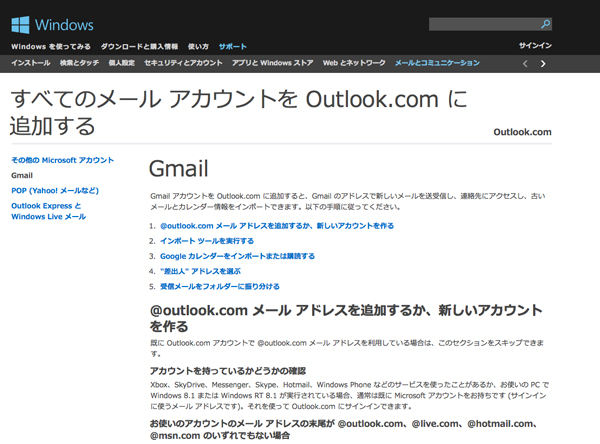600x444 pixels.
Task: Open ダウンロードと購入情報 menu
Action: (x=139, y=46)
